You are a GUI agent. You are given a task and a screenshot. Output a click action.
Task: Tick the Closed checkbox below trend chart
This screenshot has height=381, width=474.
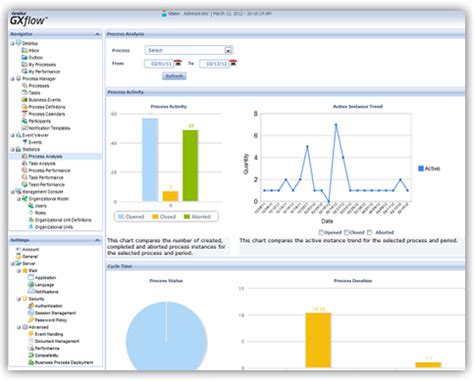(346, 232)
